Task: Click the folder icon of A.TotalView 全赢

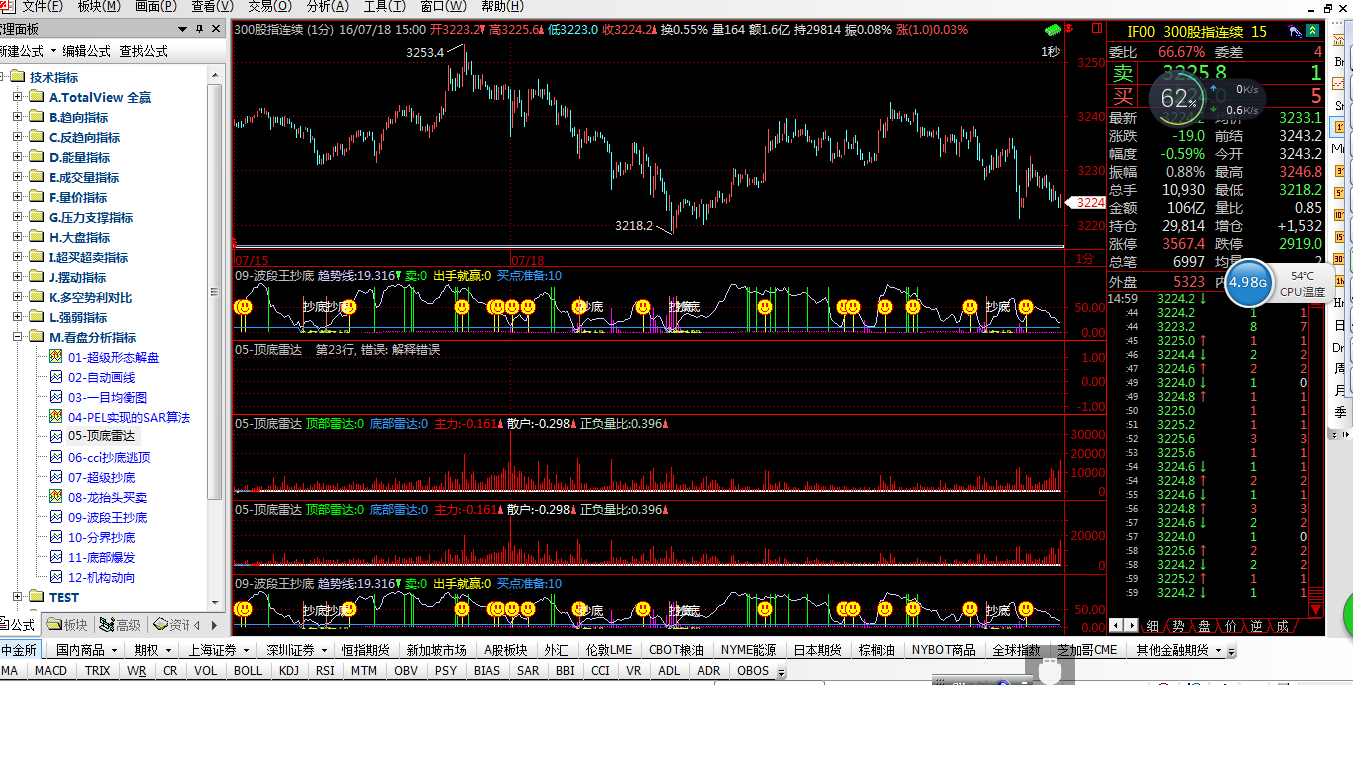Action: click(x=37, y=97)
